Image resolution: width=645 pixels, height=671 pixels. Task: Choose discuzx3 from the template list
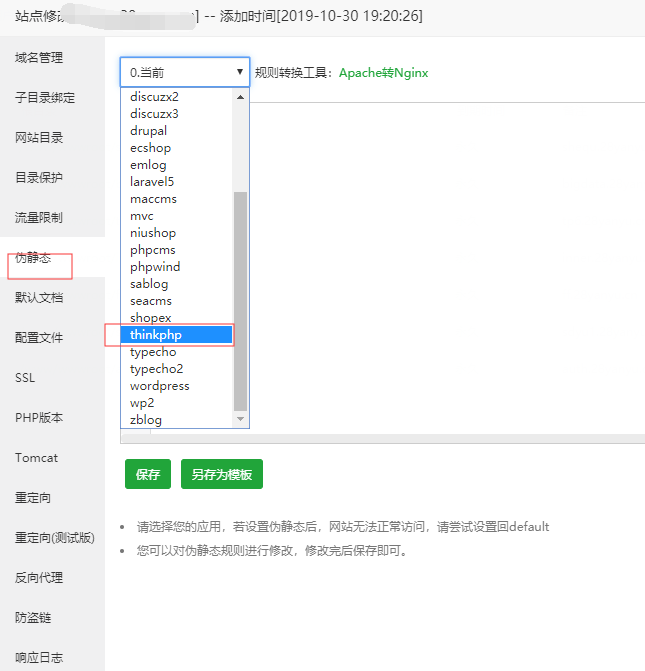[x=176, y=114]
